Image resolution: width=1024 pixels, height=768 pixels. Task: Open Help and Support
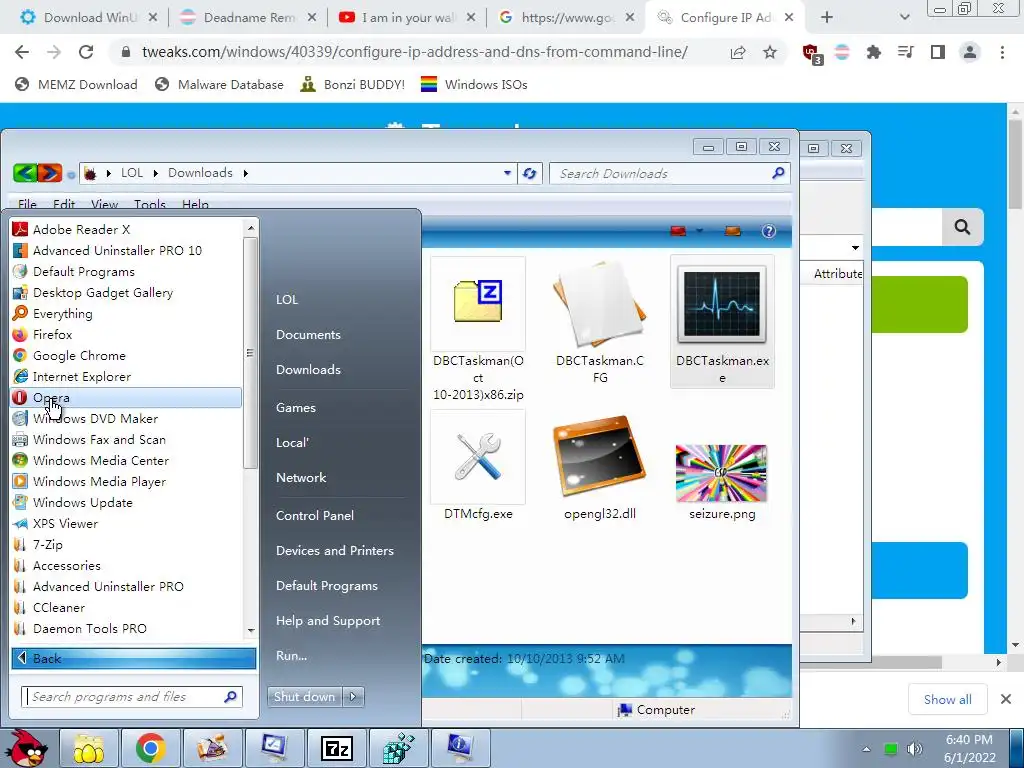328,620
